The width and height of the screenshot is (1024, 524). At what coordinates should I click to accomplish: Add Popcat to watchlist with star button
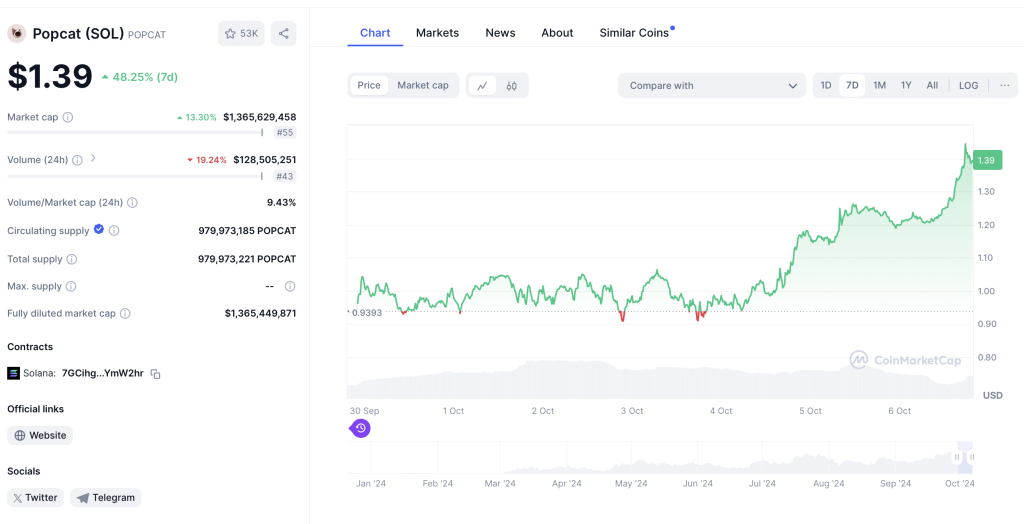click(241, 33)
